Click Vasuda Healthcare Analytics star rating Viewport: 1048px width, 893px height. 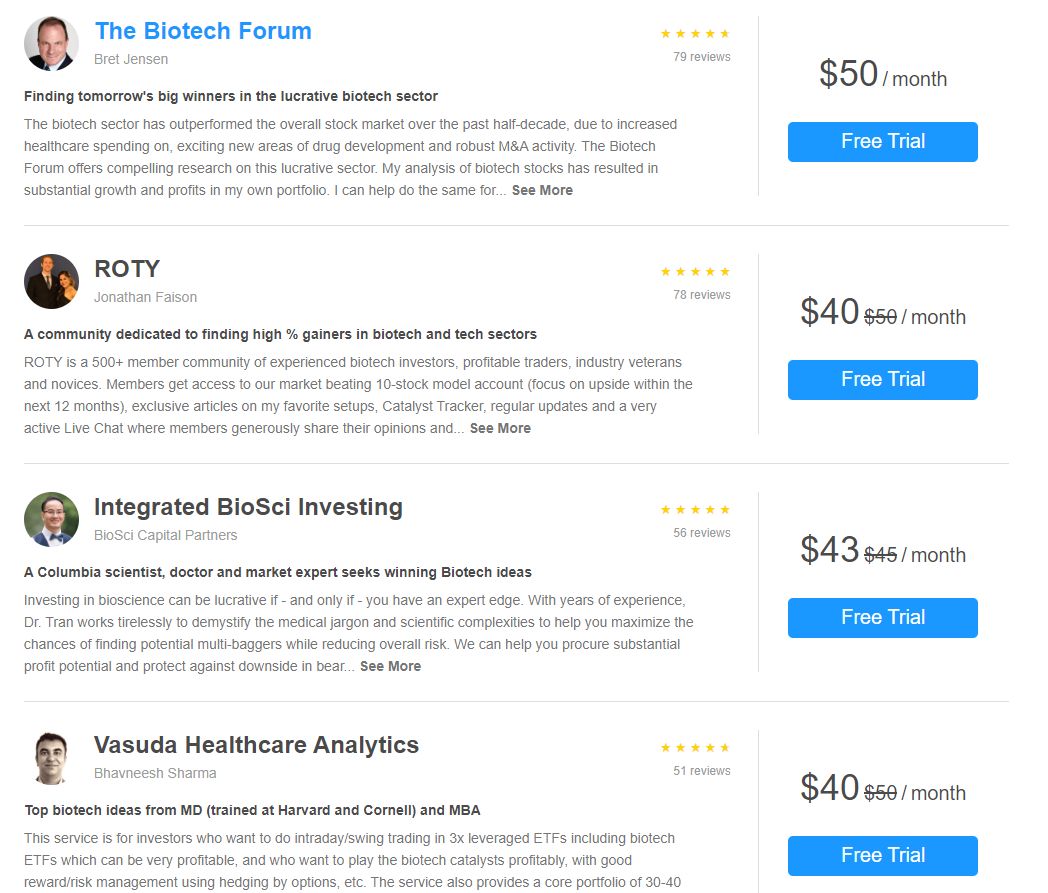pos(695,748)
